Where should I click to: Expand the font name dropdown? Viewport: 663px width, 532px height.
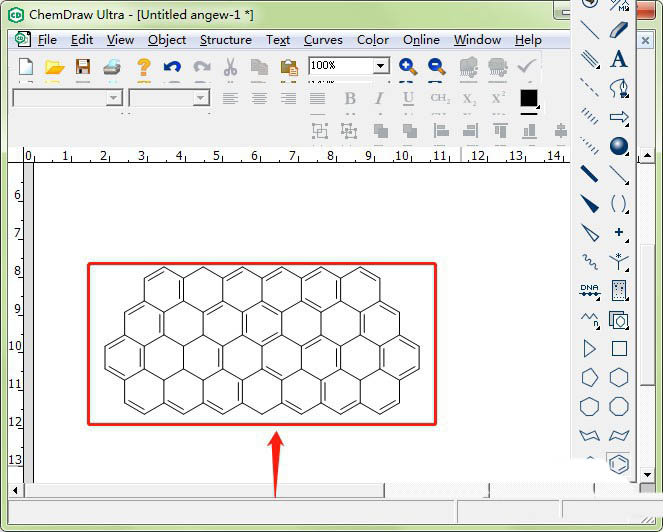[x=113, y=98]
